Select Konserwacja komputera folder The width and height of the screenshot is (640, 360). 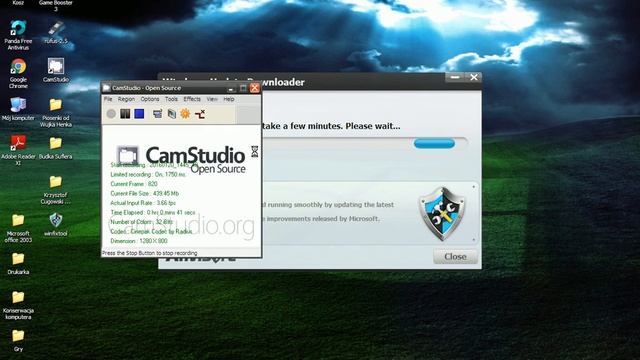[x=18, y=305]
